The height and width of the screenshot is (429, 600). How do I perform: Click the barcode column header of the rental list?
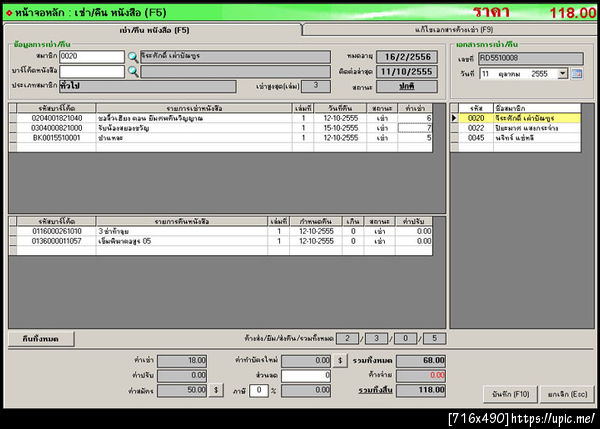point(56,108)
